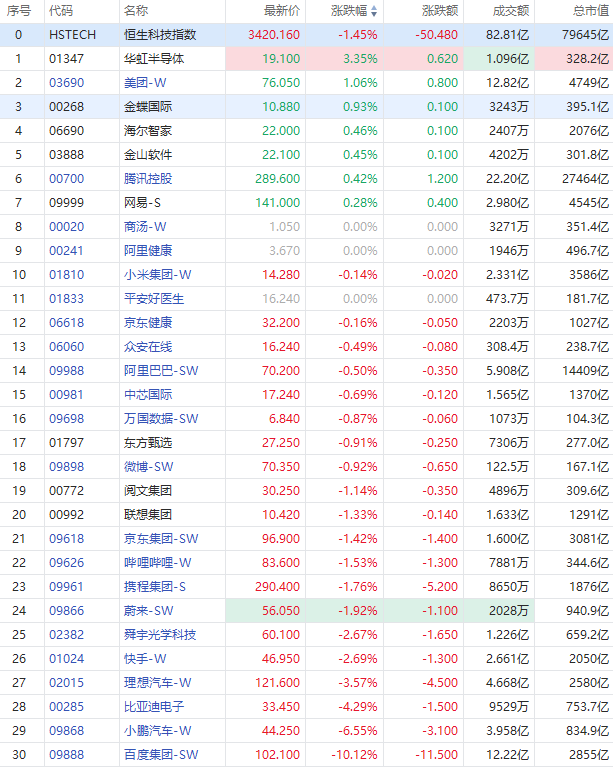The width and height of the screenshot is (613, 771).
Task: Open 哔哩哔哩-W stock link
Action: tap(157, 563)
